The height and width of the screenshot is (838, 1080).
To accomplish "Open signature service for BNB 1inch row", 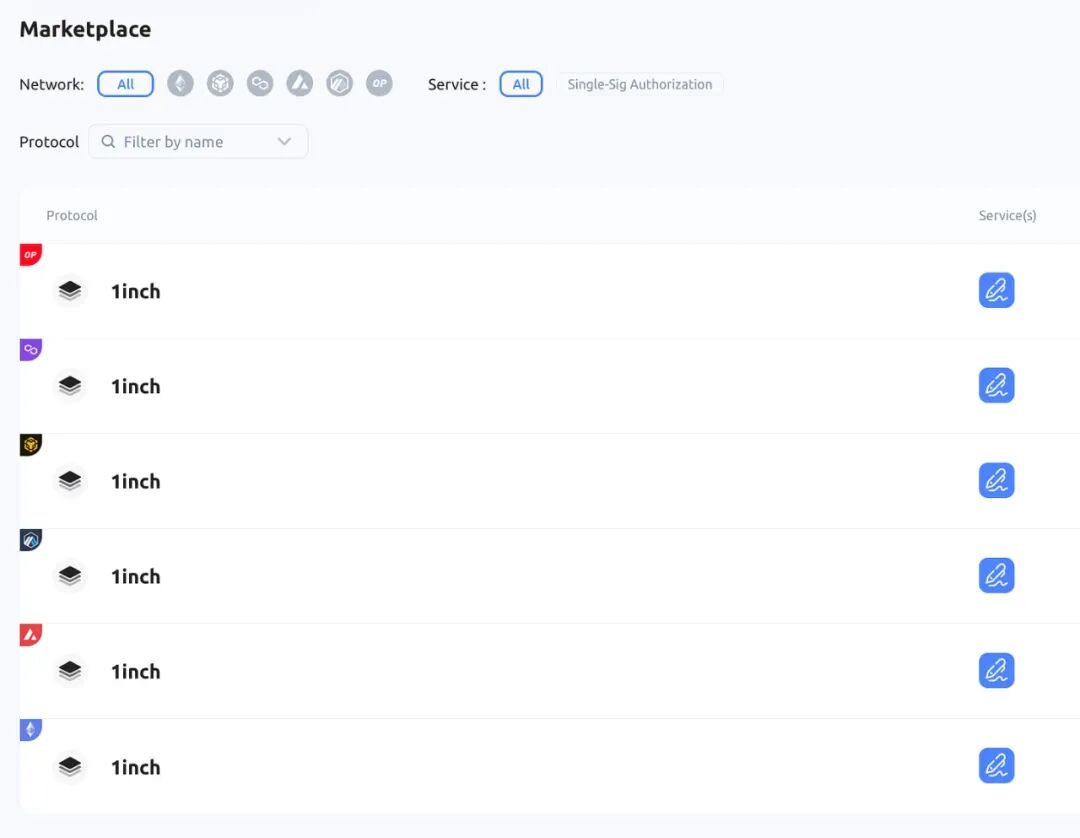I will 996,480.
